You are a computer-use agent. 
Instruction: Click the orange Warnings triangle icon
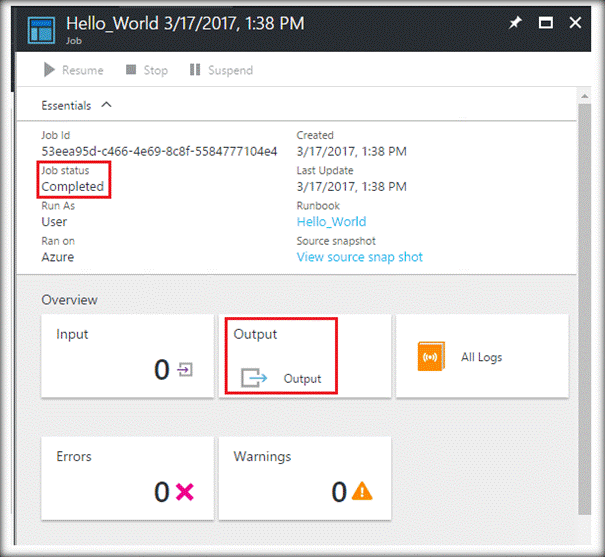pos(361,491)
